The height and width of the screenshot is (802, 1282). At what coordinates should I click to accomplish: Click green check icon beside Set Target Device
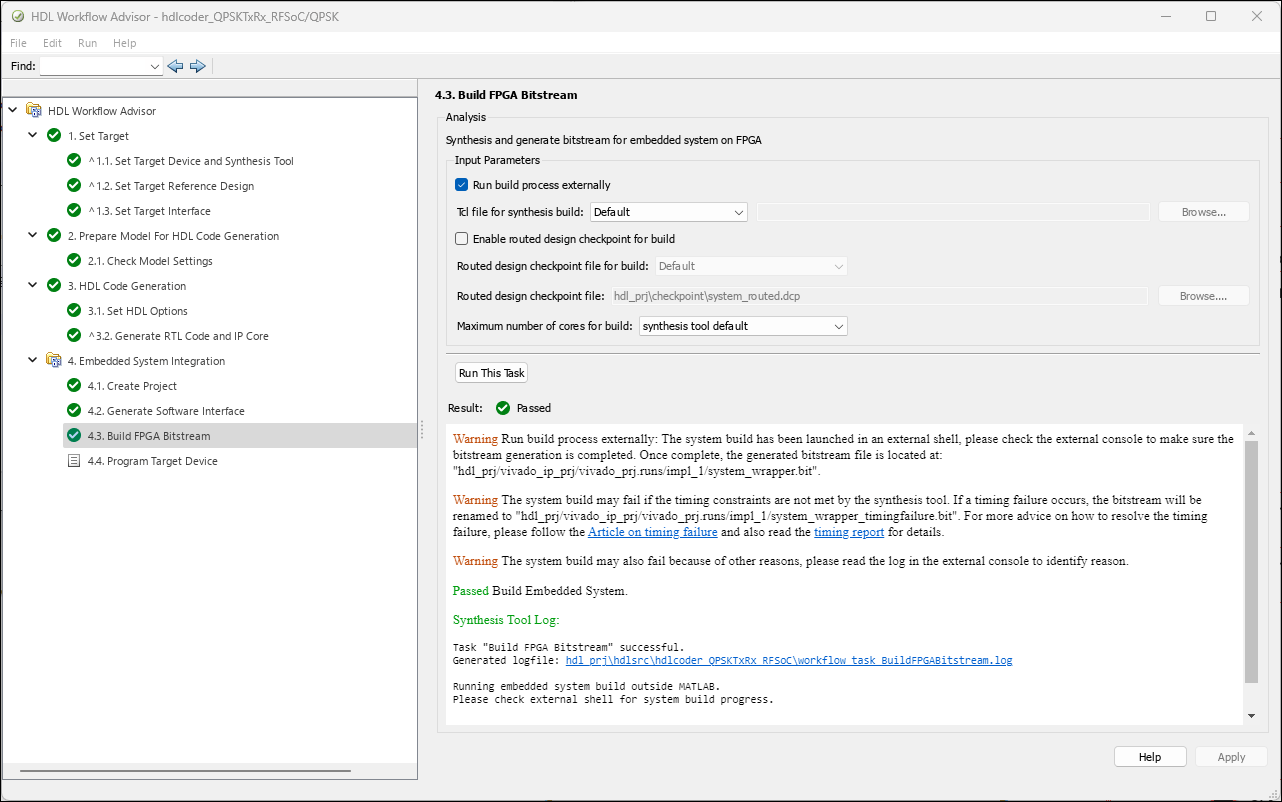click(74, 161)
